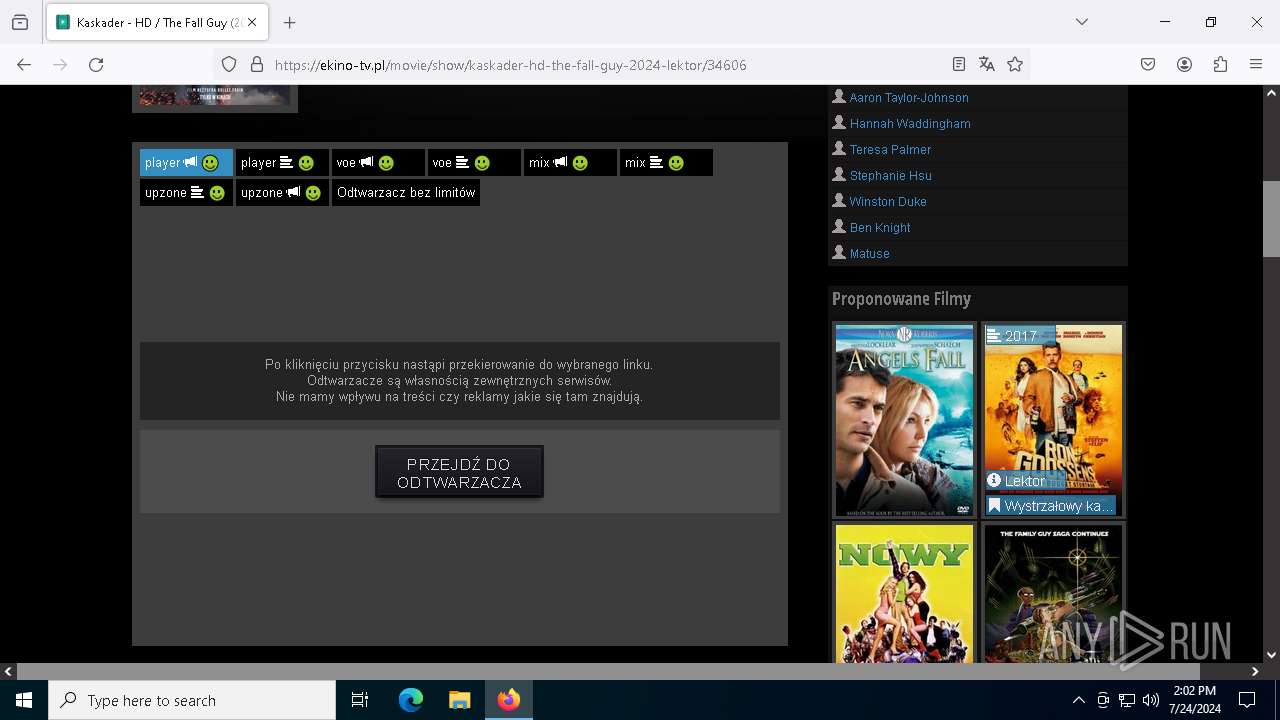List all tabs dropdown arrow
1280x720 pixels.
[x=1082, y=22]
